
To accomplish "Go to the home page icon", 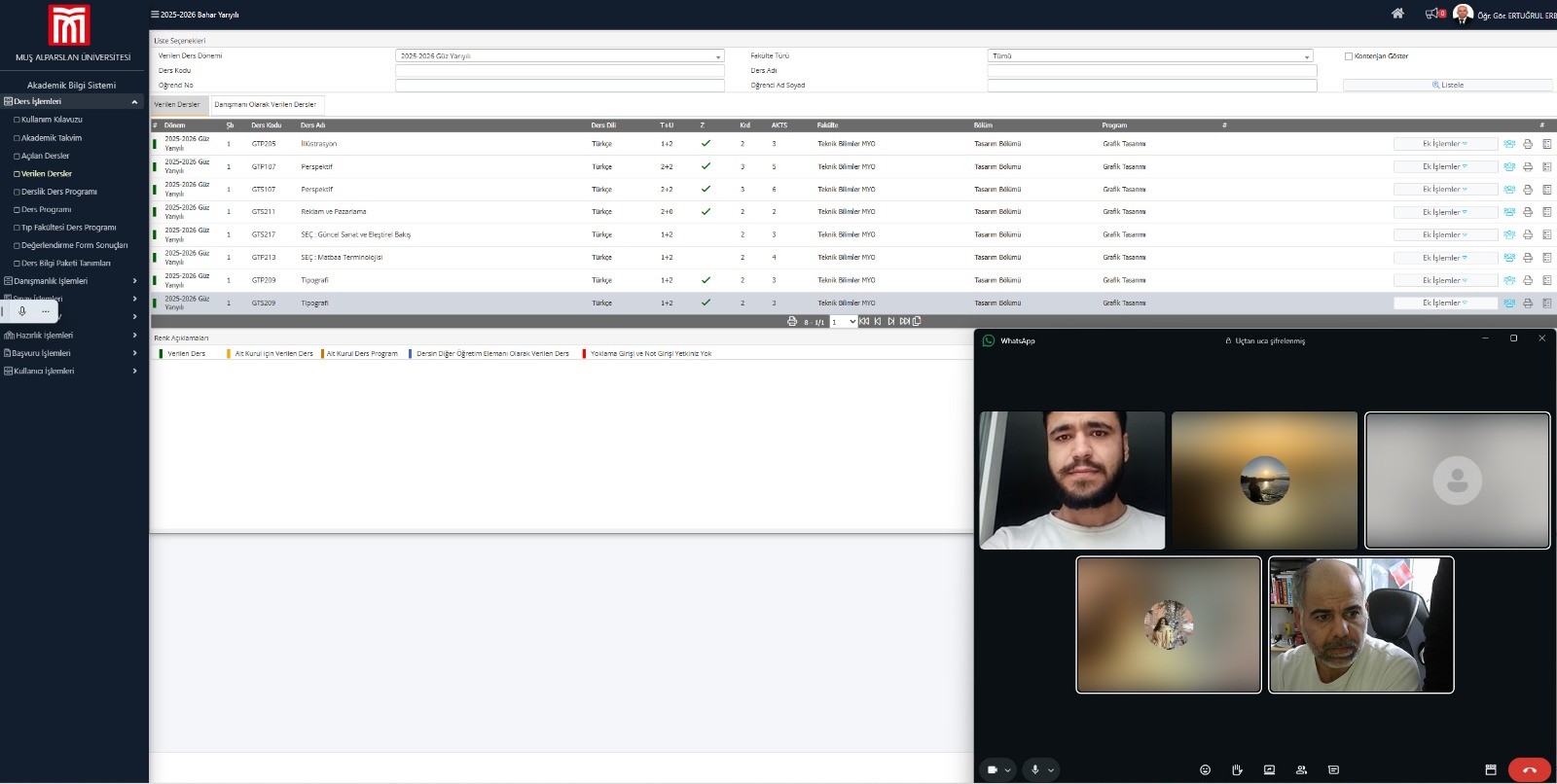I will click(x=1397, y=14).
